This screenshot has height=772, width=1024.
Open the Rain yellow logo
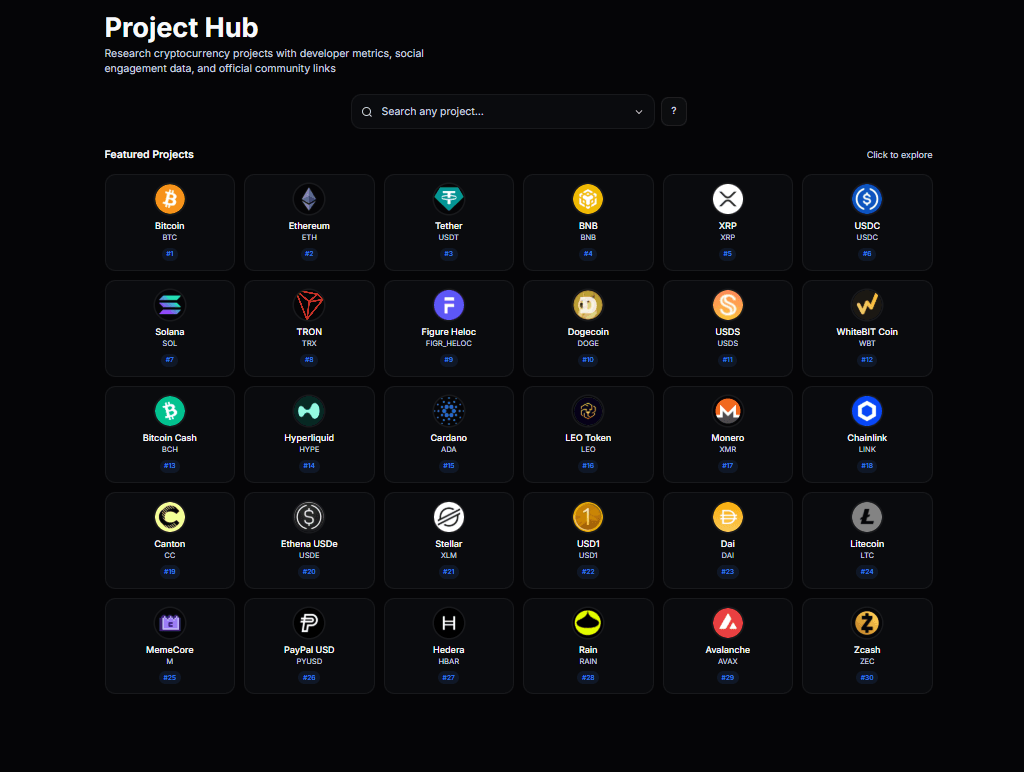pyautogui.click(x=588, y=623)
